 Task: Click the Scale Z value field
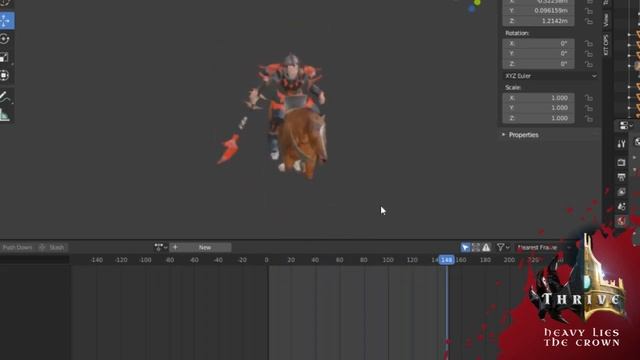point(538,118)
